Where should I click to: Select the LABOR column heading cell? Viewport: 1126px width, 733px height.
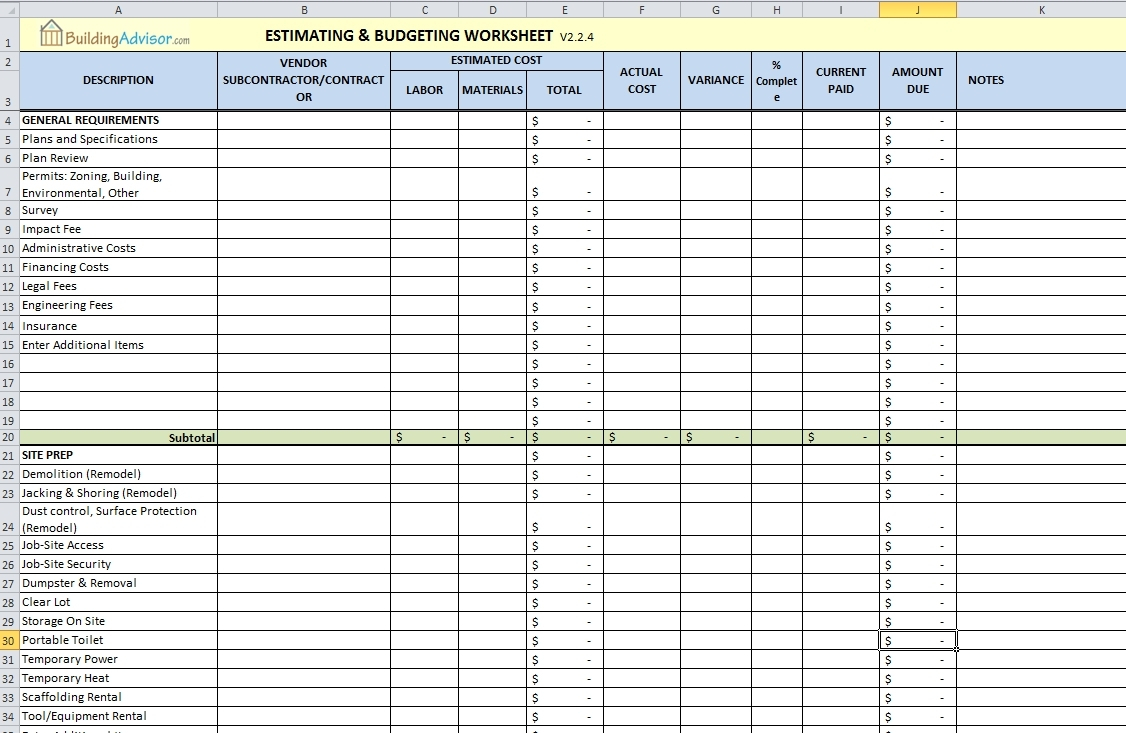tap(424, 89)
